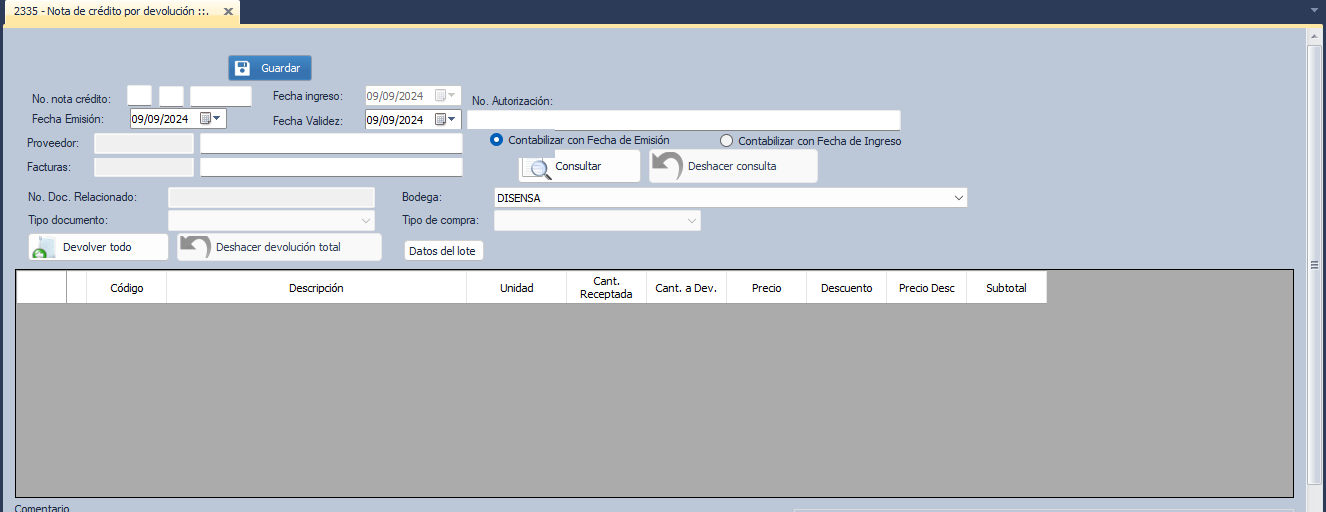Click the Consultar magnifier icon
The image size is (1326, 512).
(539, 167)
